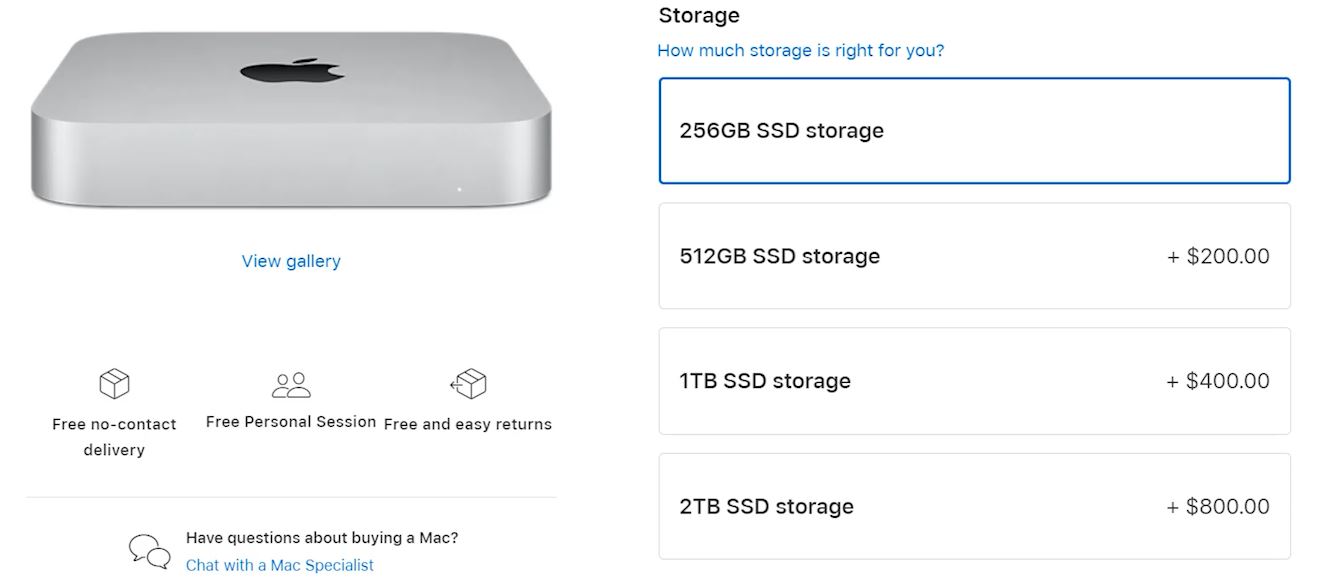The width and height of the screenshot is (1331, 582).
Task: Click the '+ $800.00' price label
Action: [1218, 506]
